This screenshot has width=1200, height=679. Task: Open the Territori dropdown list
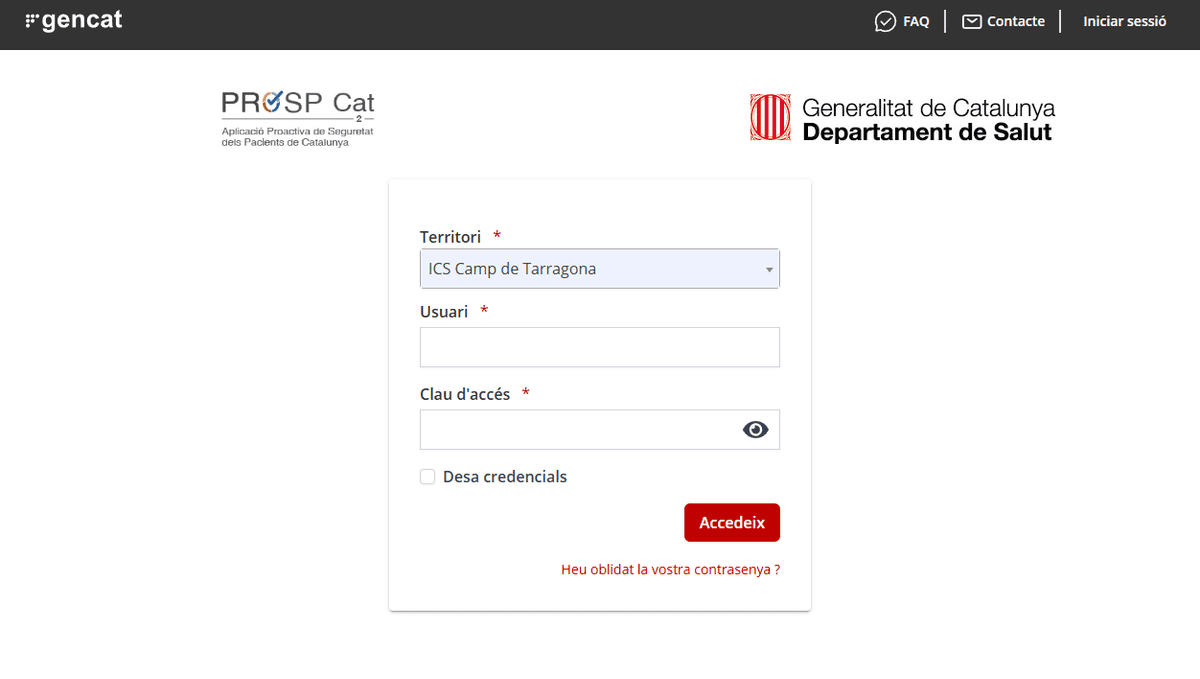coord(598,269)
